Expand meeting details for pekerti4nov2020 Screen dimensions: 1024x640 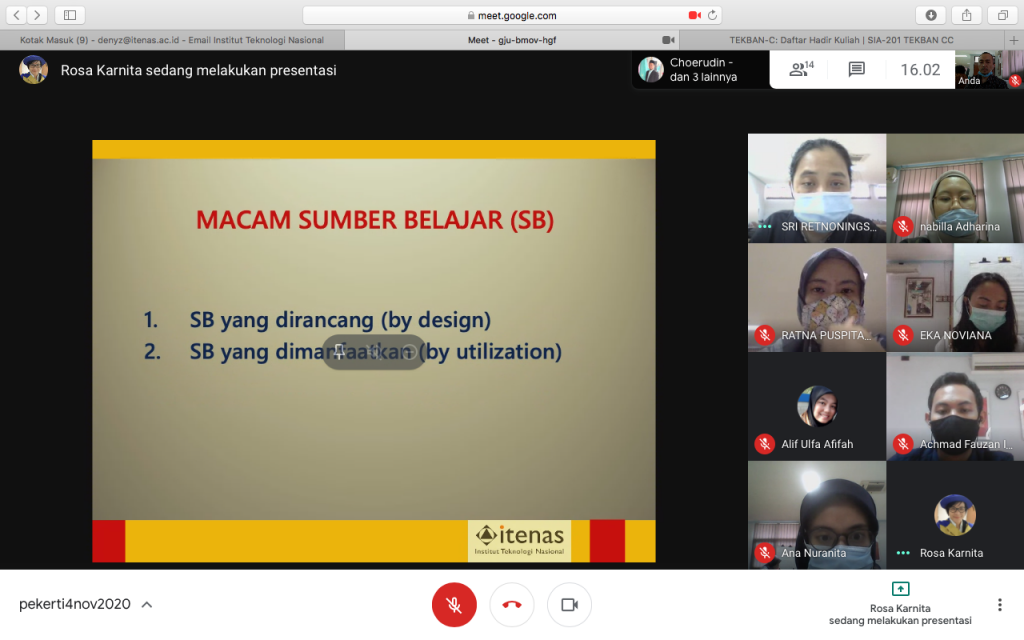147,605
